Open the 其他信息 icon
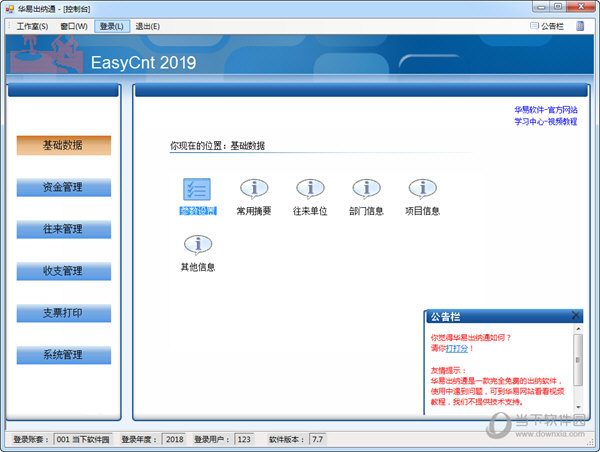 (x=197, y=246)
